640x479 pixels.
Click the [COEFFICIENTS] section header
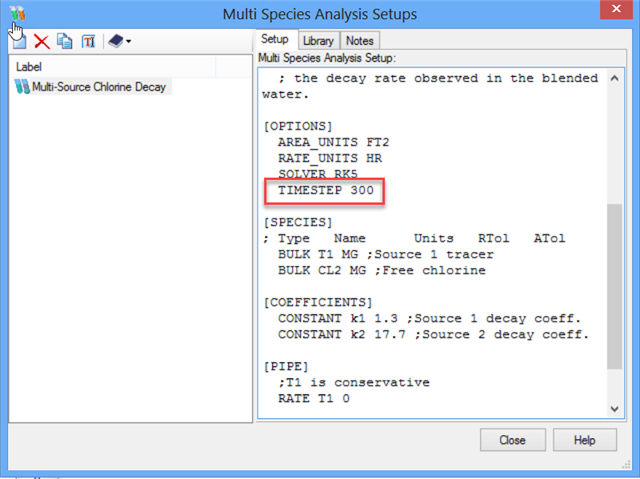point(318,302)
